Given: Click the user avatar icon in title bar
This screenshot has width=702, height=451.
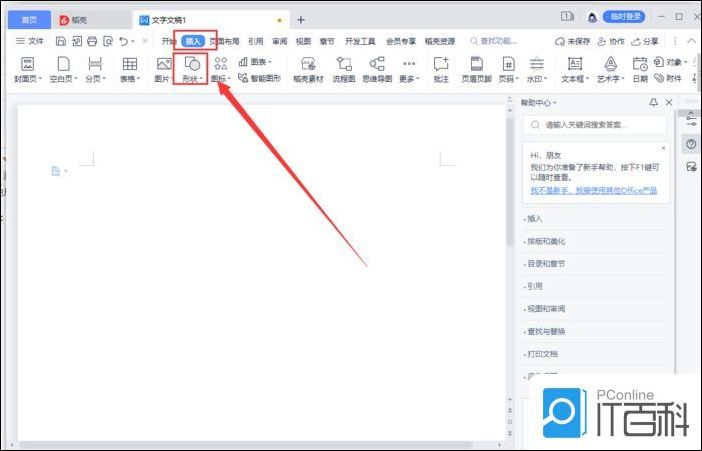Looking at the screenshot, I should point(592,17).
